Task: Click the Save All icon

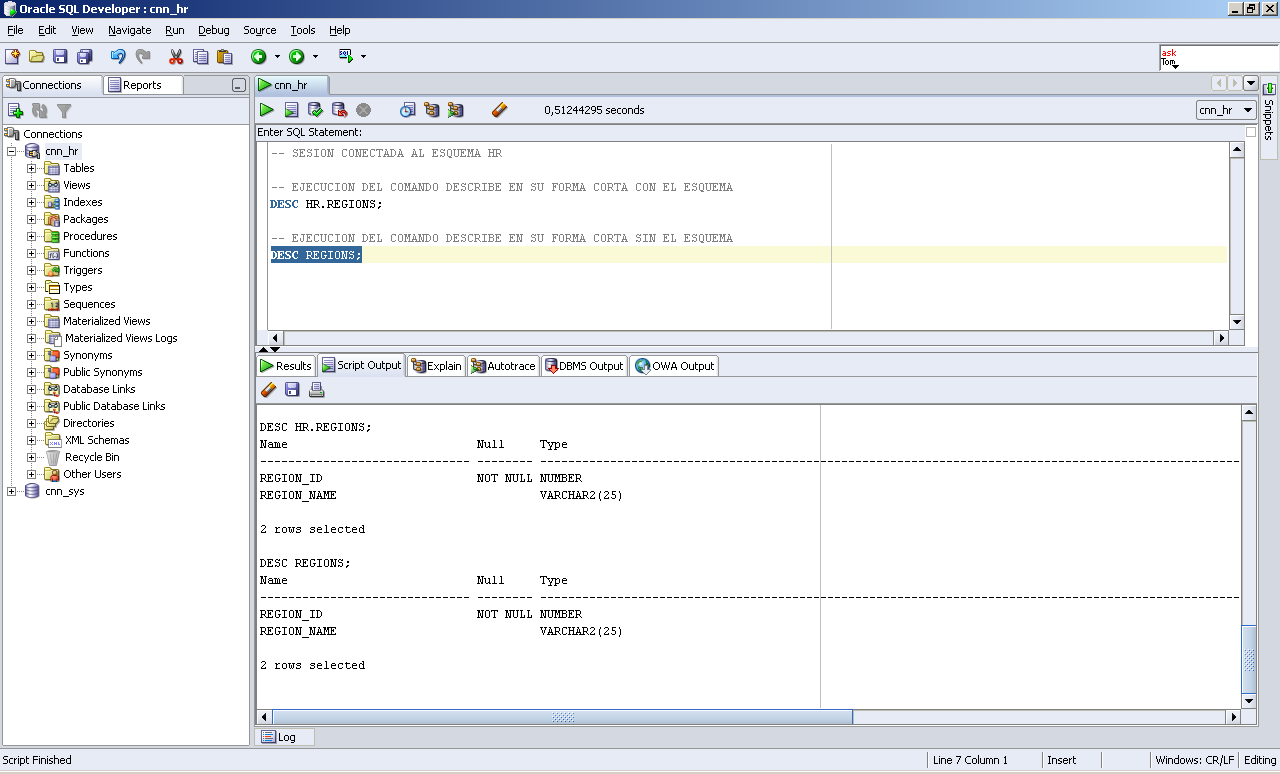Action: (x=85, y=57)
